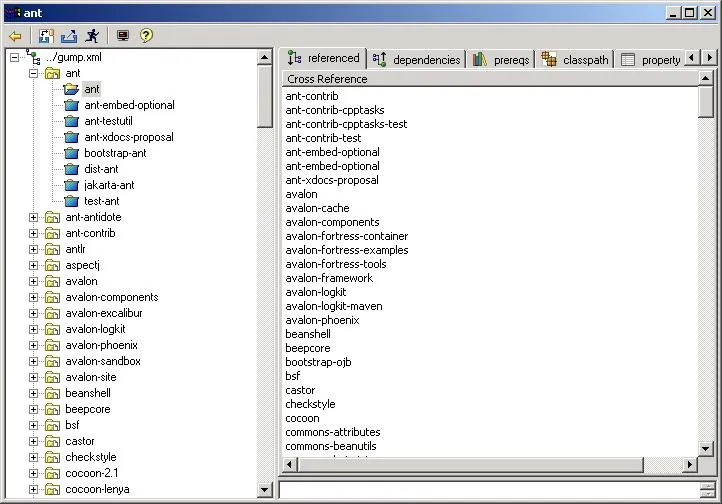Expand the avalon-excalibur module
The image size is (722, 504).
[x=33, y=313]
